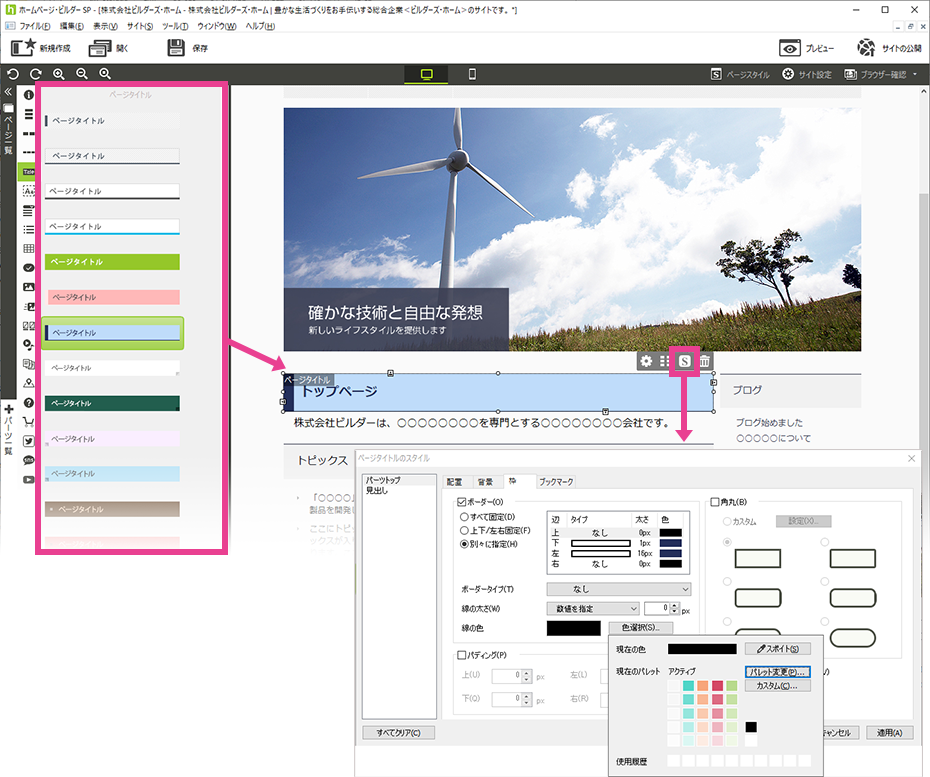Select 上下/左右固定(F) radio button
The width and height of the screenshot is (930, 777).
pyautogui.click(x=464, y=530)
